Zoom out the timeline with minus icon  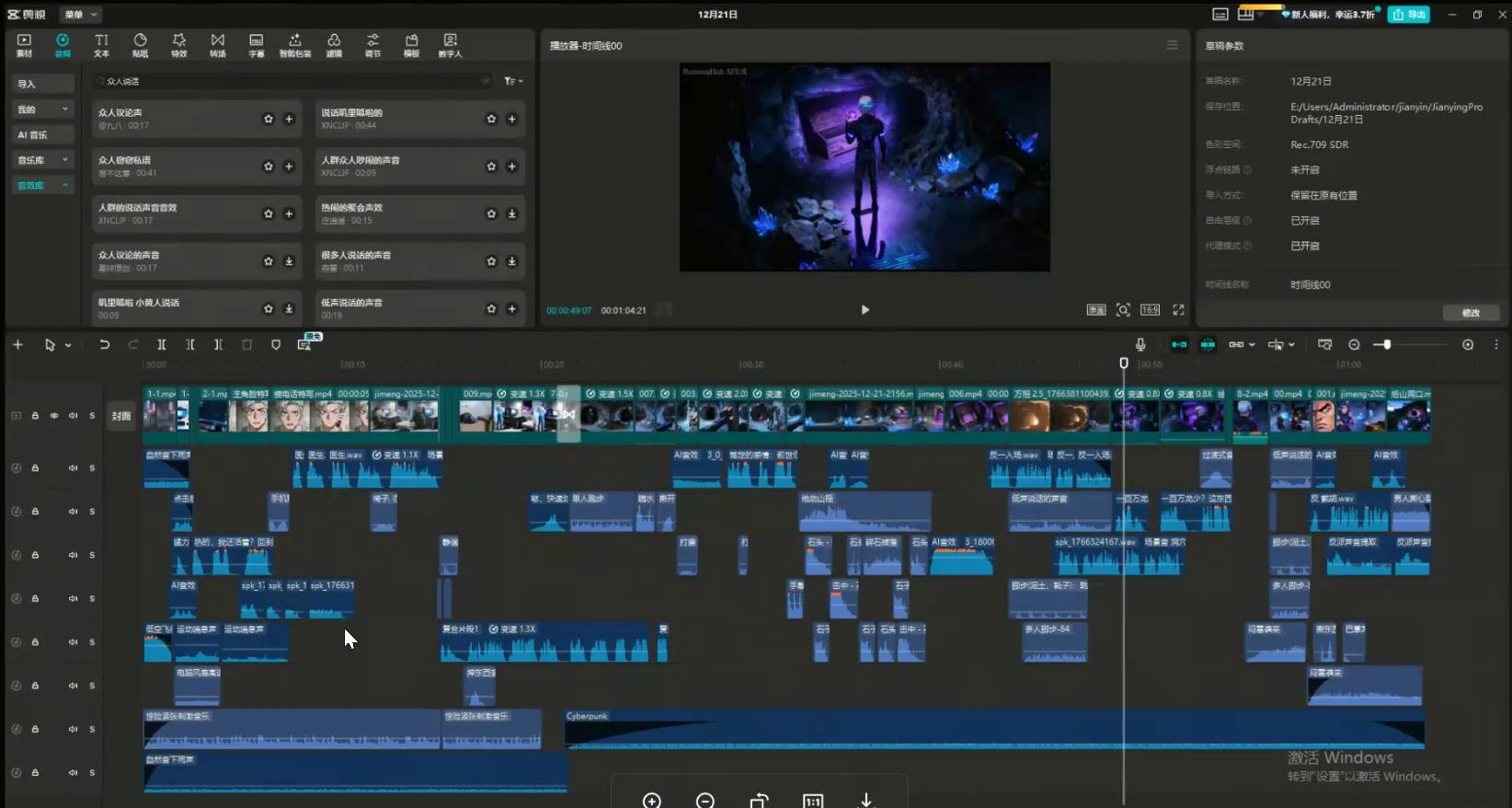pyautogui.click(x=1354, y=345)
